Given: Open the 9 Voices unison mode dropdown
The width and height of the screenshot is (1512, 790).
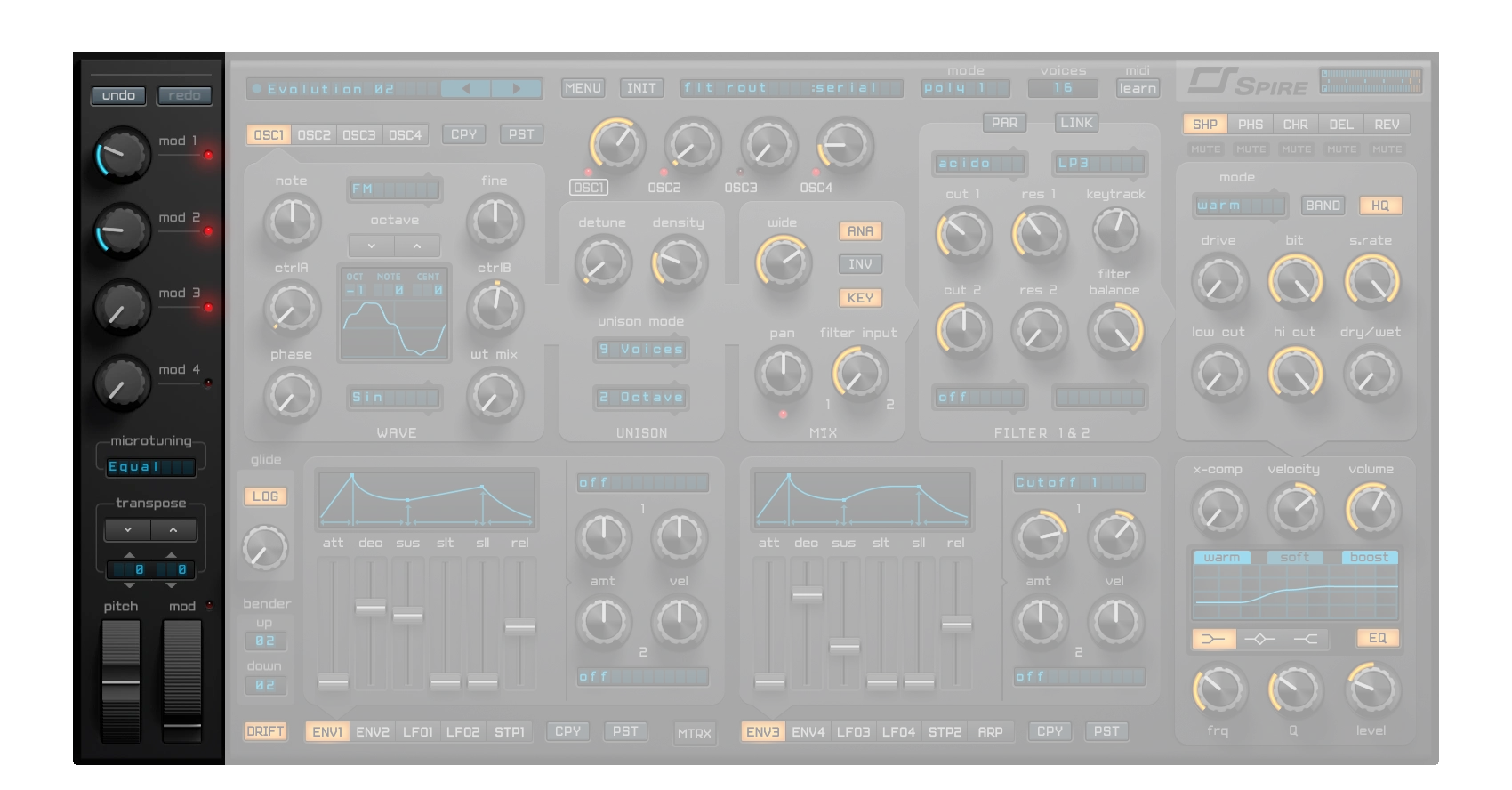Looking at the screenshot, I should [x=640, y=350].
